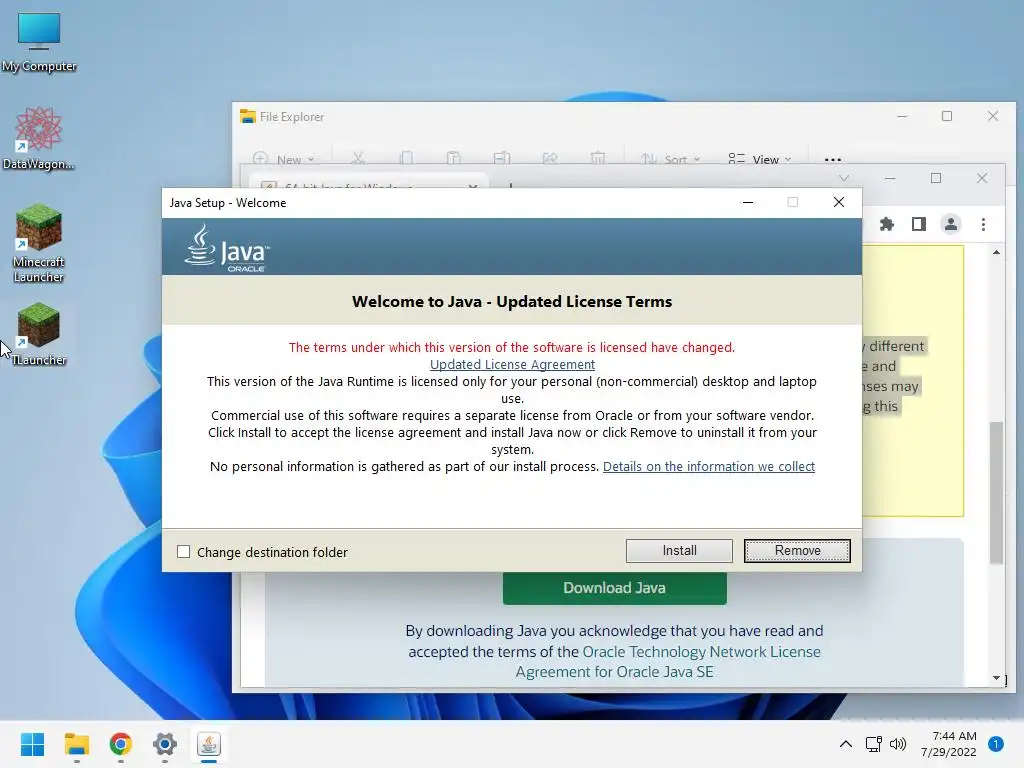Image resolution: width=1024 pixels, height=768 pixels.
Task: Click the 7:44 AM clock
Action: 954,736
